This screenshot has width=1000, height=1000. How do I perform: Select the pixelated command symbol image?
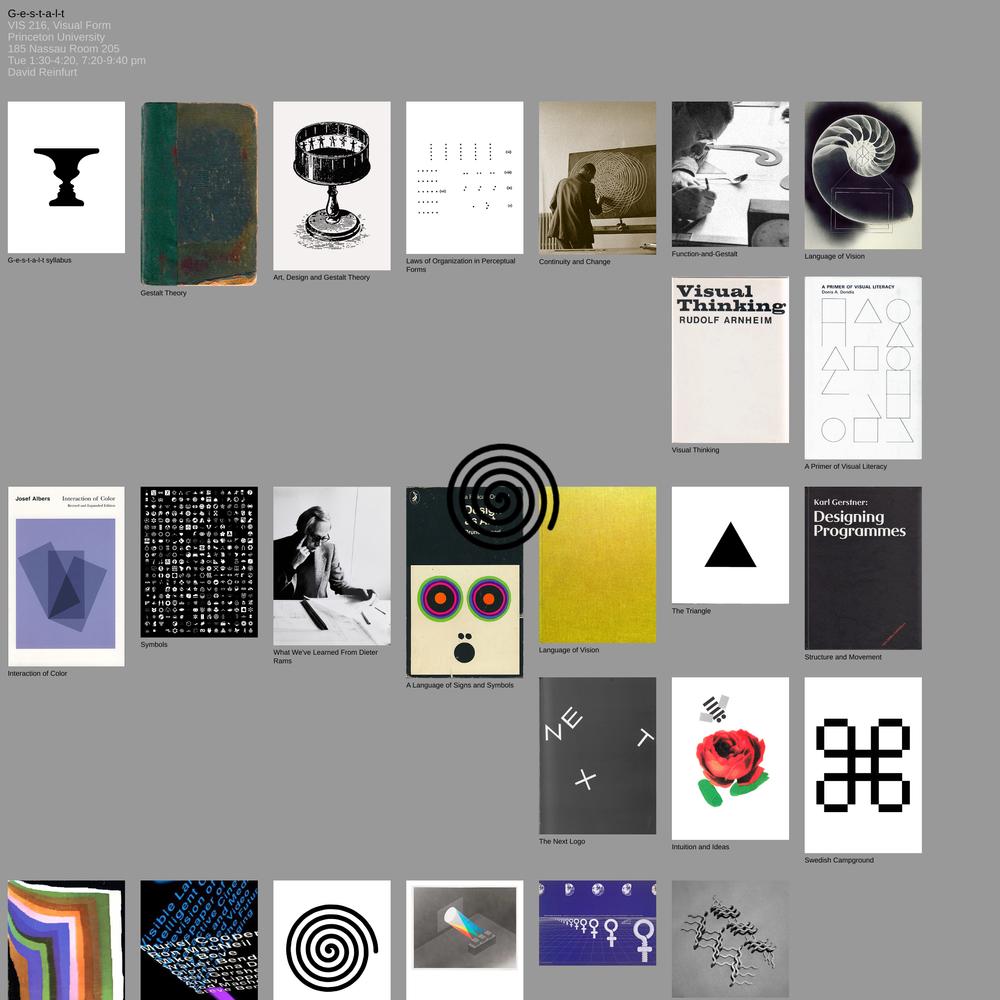click(x=863, y=764)
